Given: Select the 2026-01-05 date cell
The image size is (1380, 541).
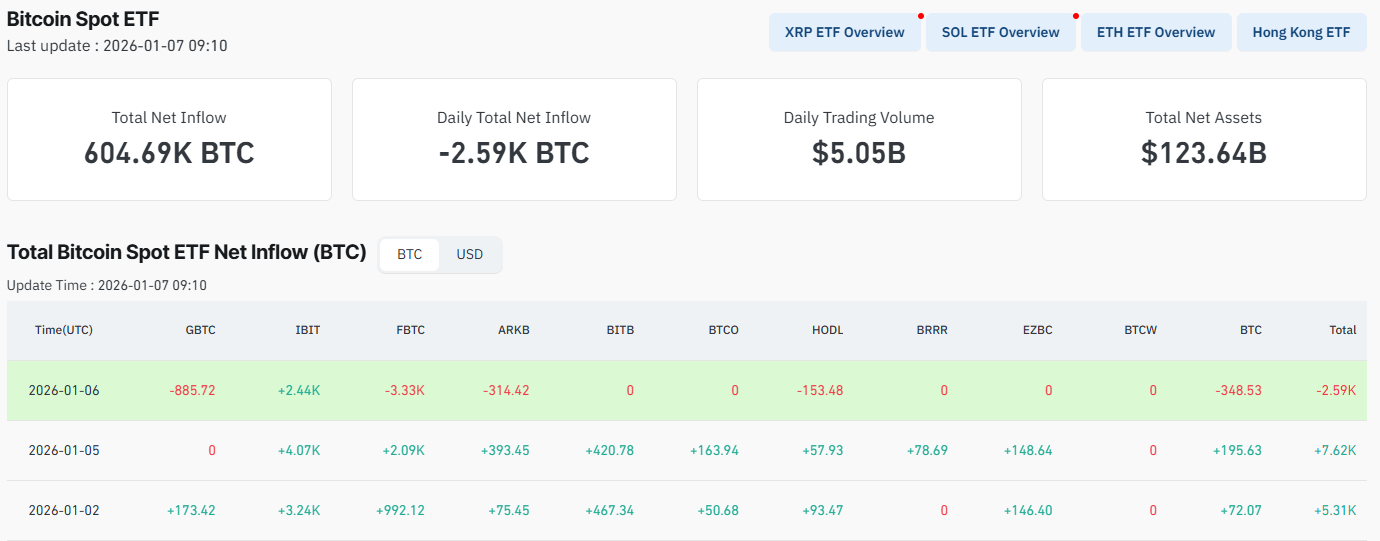Looking at the screenshot, I should [64, 450].
